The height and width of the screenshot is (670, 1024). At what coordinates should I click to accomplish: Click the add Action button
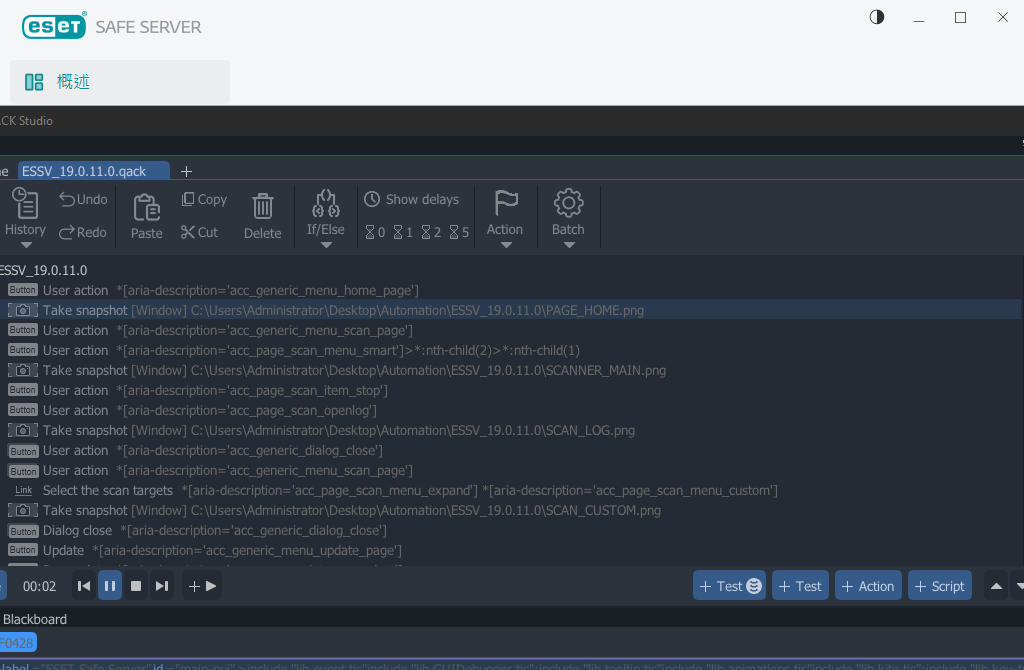[x=867, y=586]
